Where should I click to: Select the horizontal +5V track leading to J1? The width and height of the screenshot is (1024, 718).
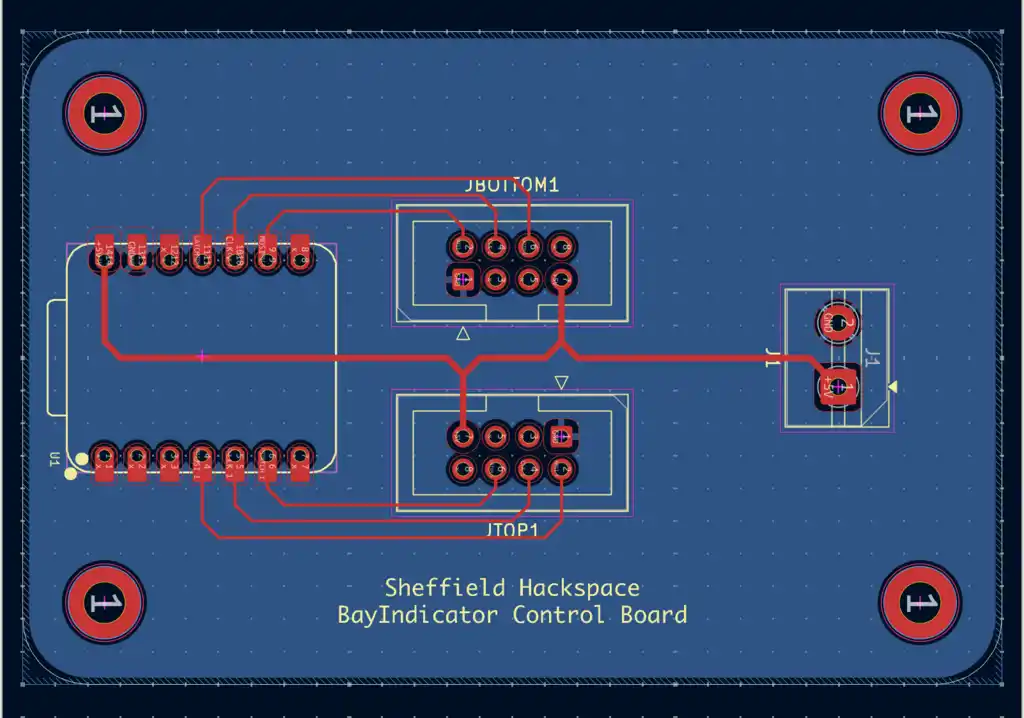coord(692,358)
